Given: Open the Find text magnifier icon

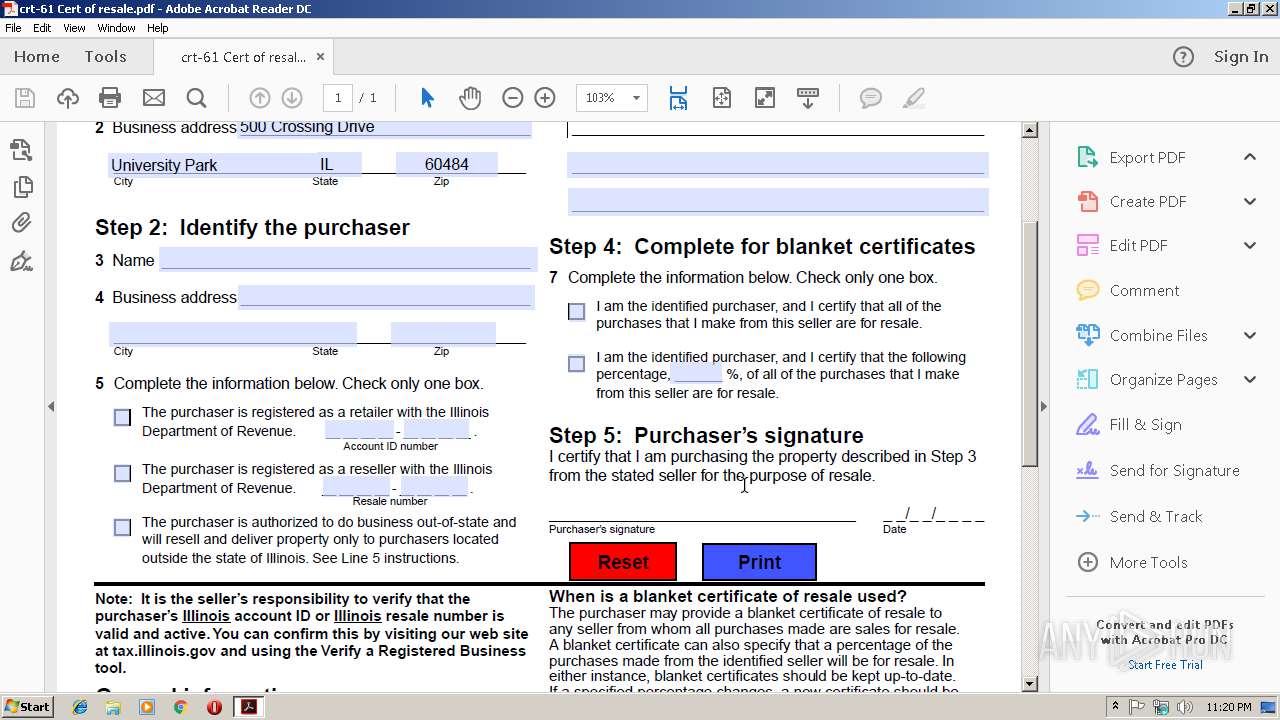Looking at the screenshot, I should [x=196, y=98].
